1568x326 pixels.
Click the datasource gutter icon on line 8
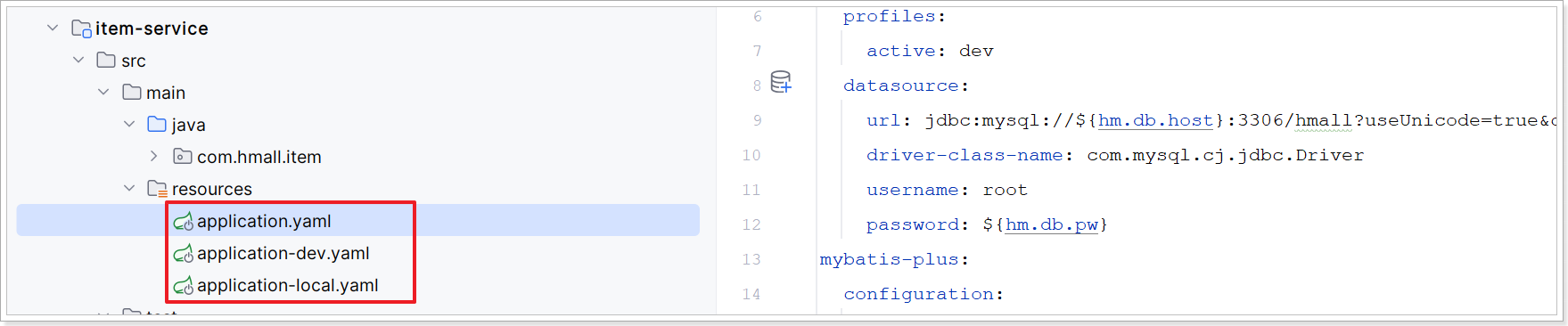tap(781, 83)
